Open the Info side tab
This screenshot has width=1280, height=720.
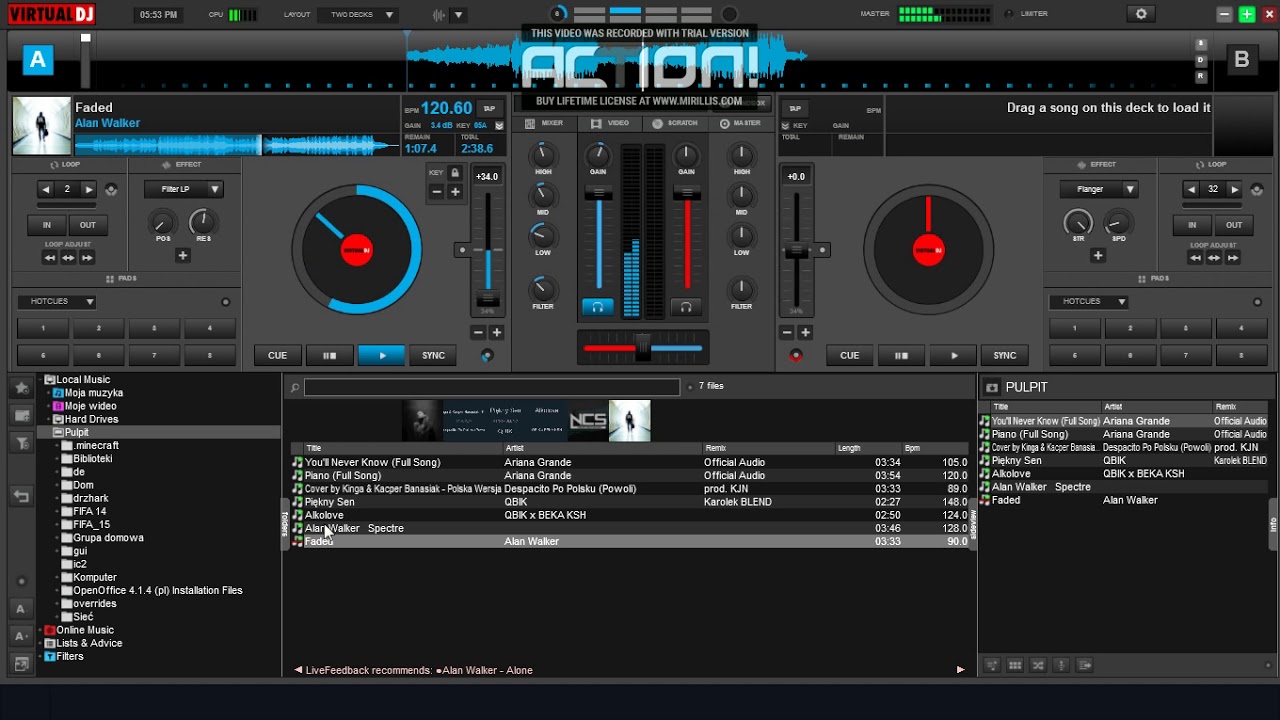pos(1274,524)
